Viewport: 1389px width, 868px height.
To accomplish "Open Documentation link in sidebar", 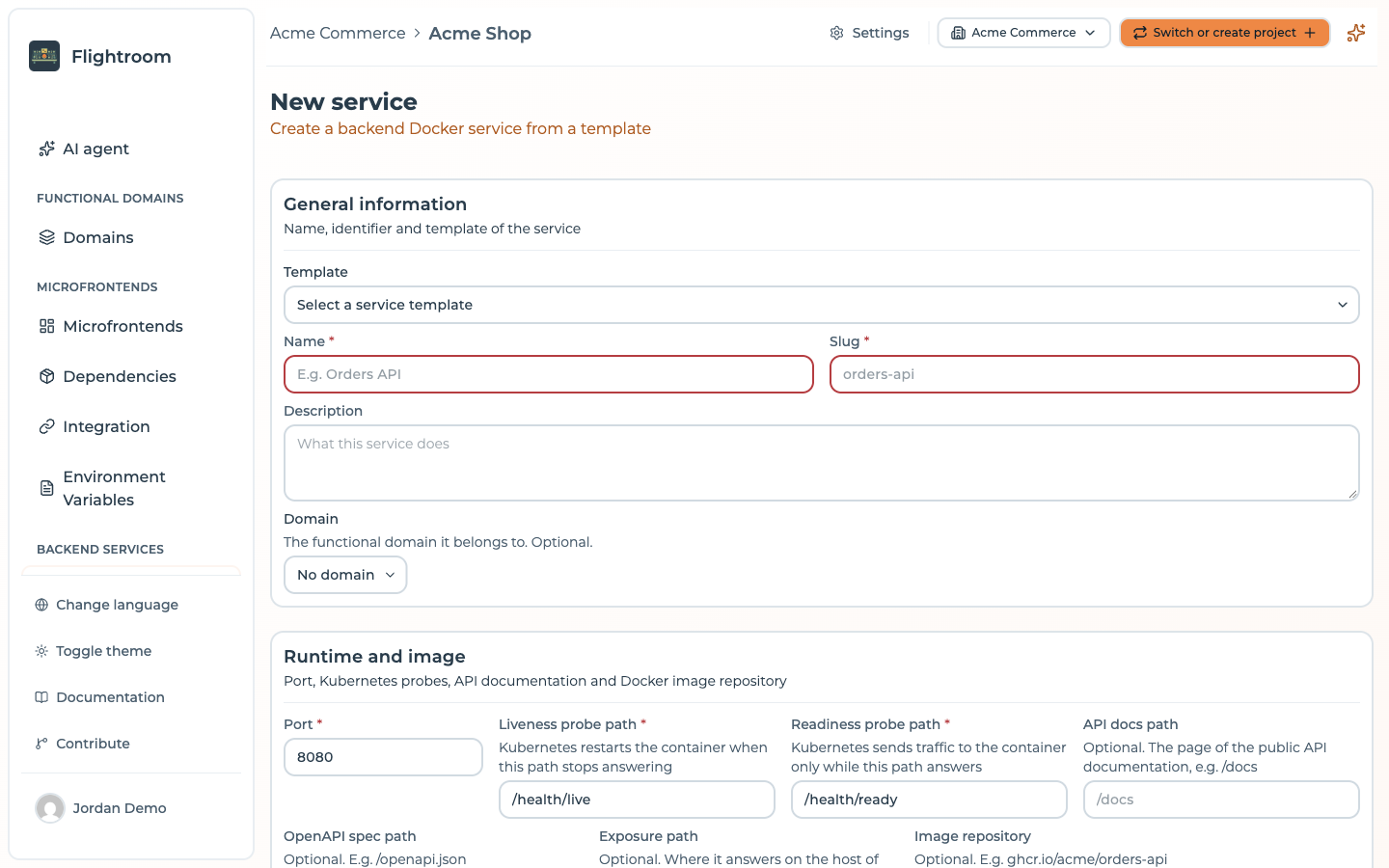I will click(x=110, y=697).
